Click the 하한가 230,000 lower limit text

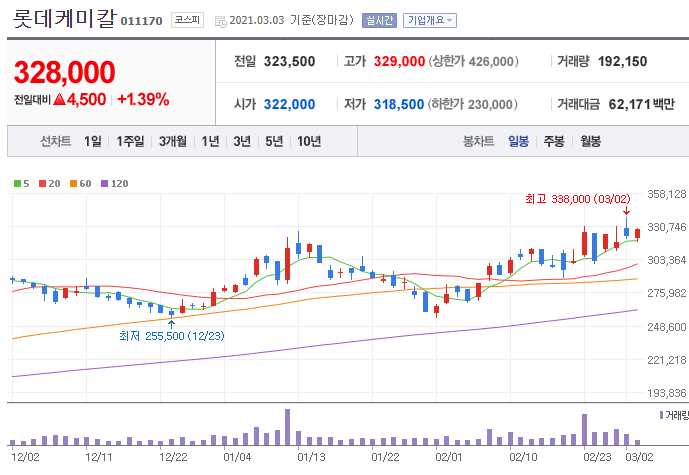474,105
